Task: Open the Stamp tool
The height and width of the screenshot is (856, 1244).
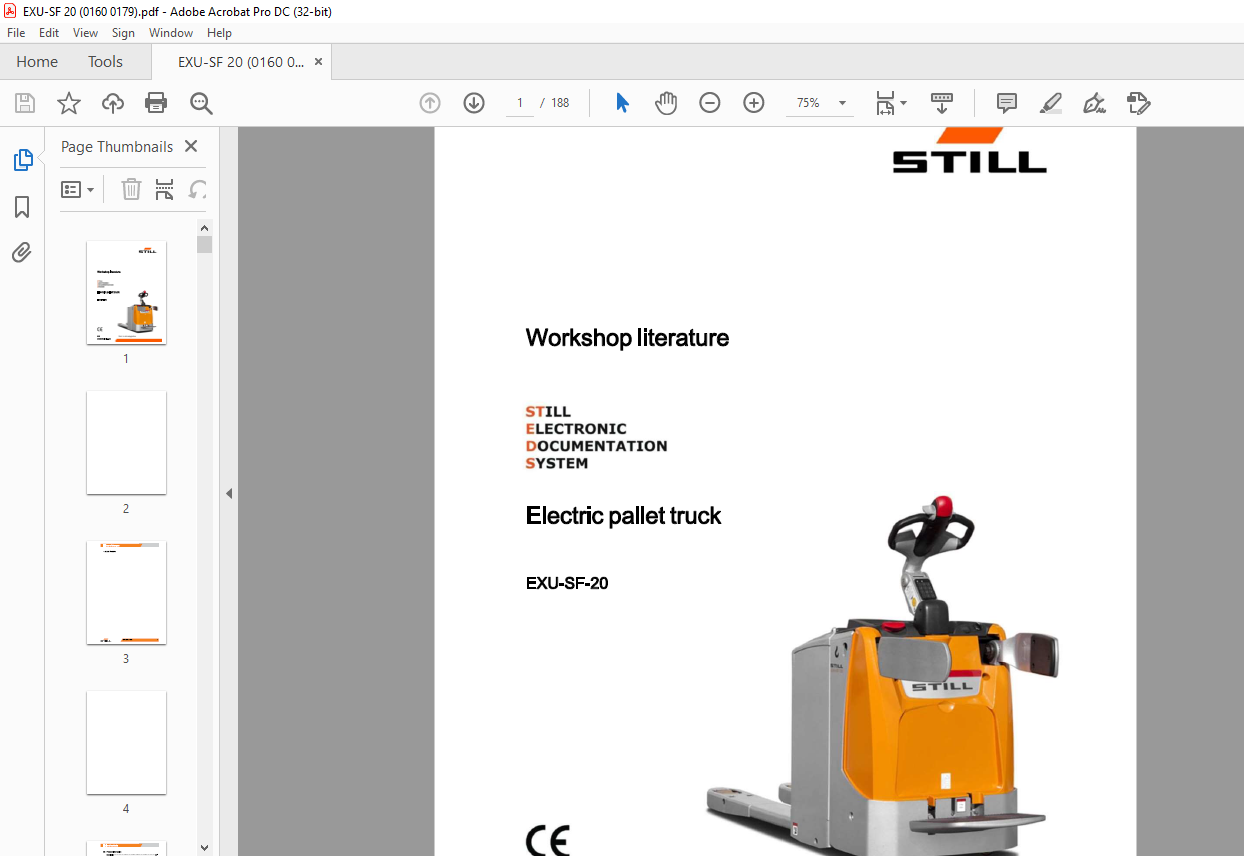Action: [x=1138, y=103]
